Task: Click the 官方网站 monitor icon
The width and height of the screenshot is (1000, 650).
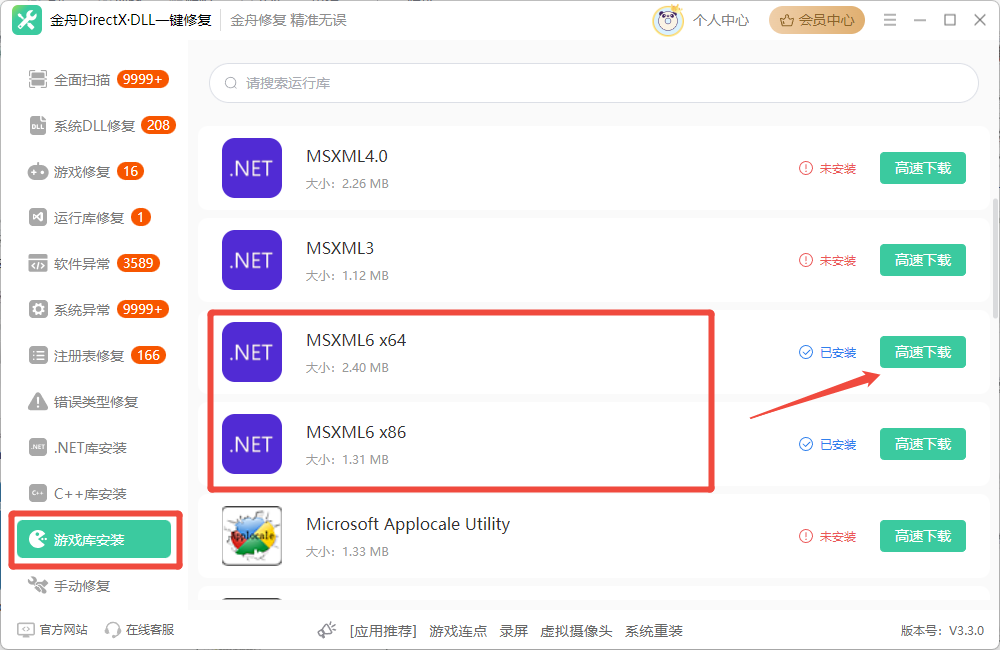Action: [26, 630]
